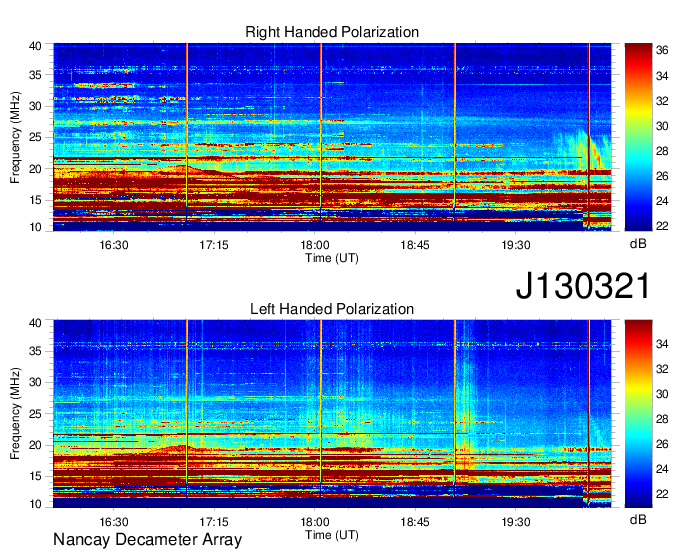
Task: Click 'Frequency (MHz)' axis label of Right Handed plot
Action: [15, 137]
